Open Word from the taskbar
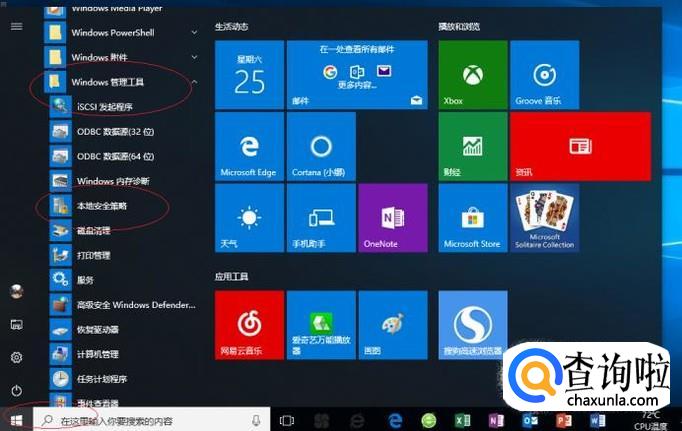The width and height of the screenshot is (682, 431). (597, 420)
